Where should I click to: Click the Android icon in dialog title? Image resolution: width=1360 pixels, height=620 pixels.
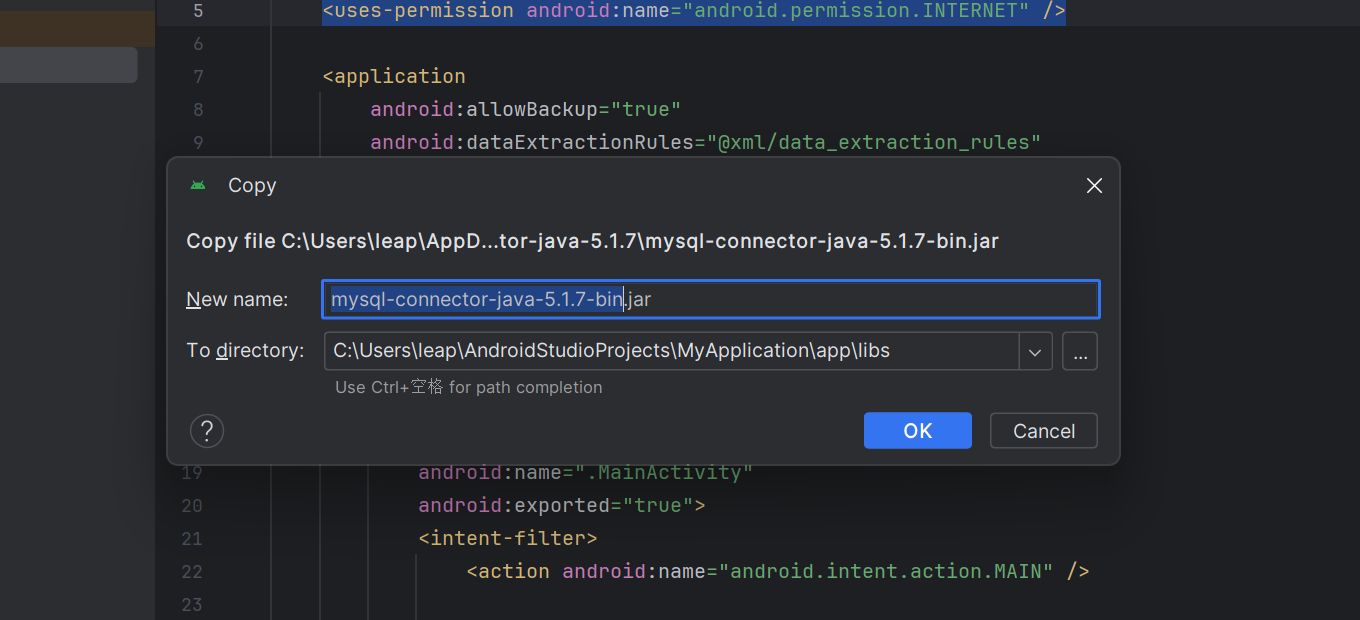pos(198,186)
